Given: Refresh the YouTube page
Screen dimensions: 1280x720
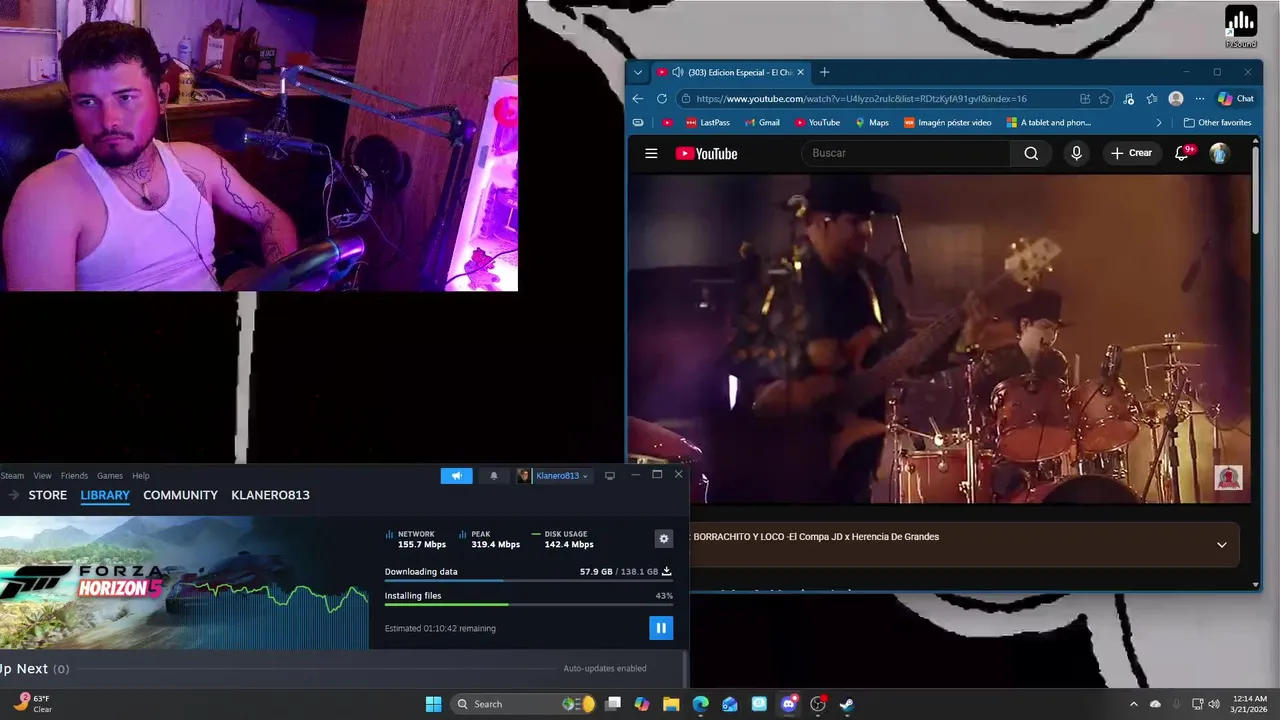Looking at the screenshot, I should (x=662, y=98).
